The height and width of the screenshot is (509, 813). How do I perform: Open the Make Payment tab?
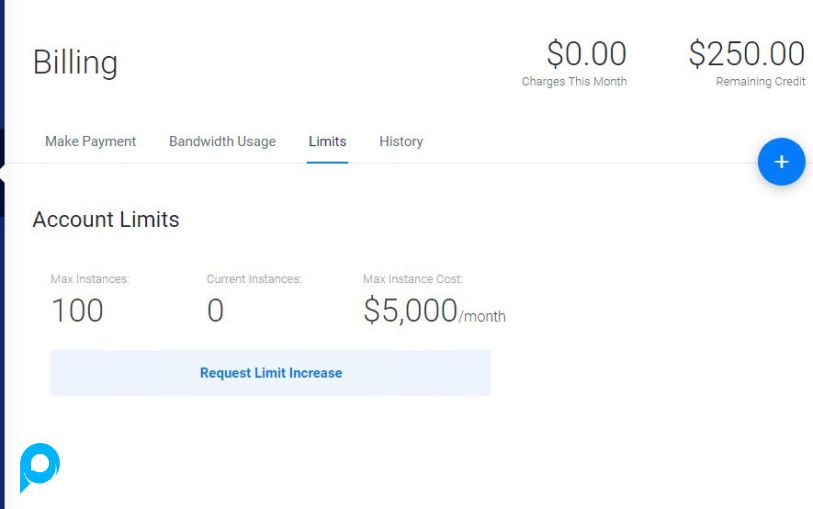(x=90, y=142)
